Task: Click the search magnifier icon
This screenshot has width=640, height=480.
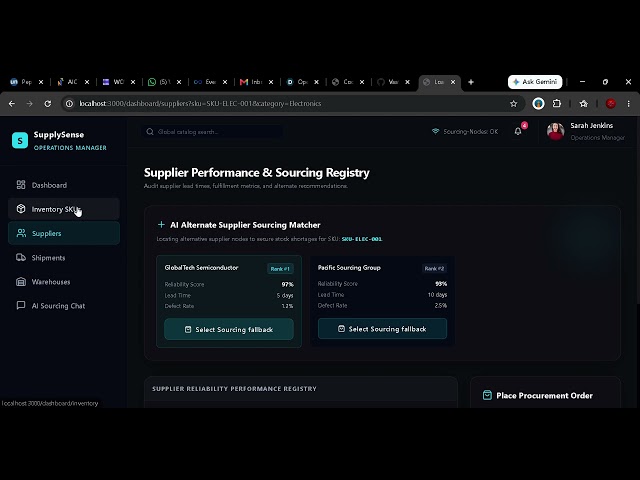Action: pyautogui.click(x=150, y=132)
